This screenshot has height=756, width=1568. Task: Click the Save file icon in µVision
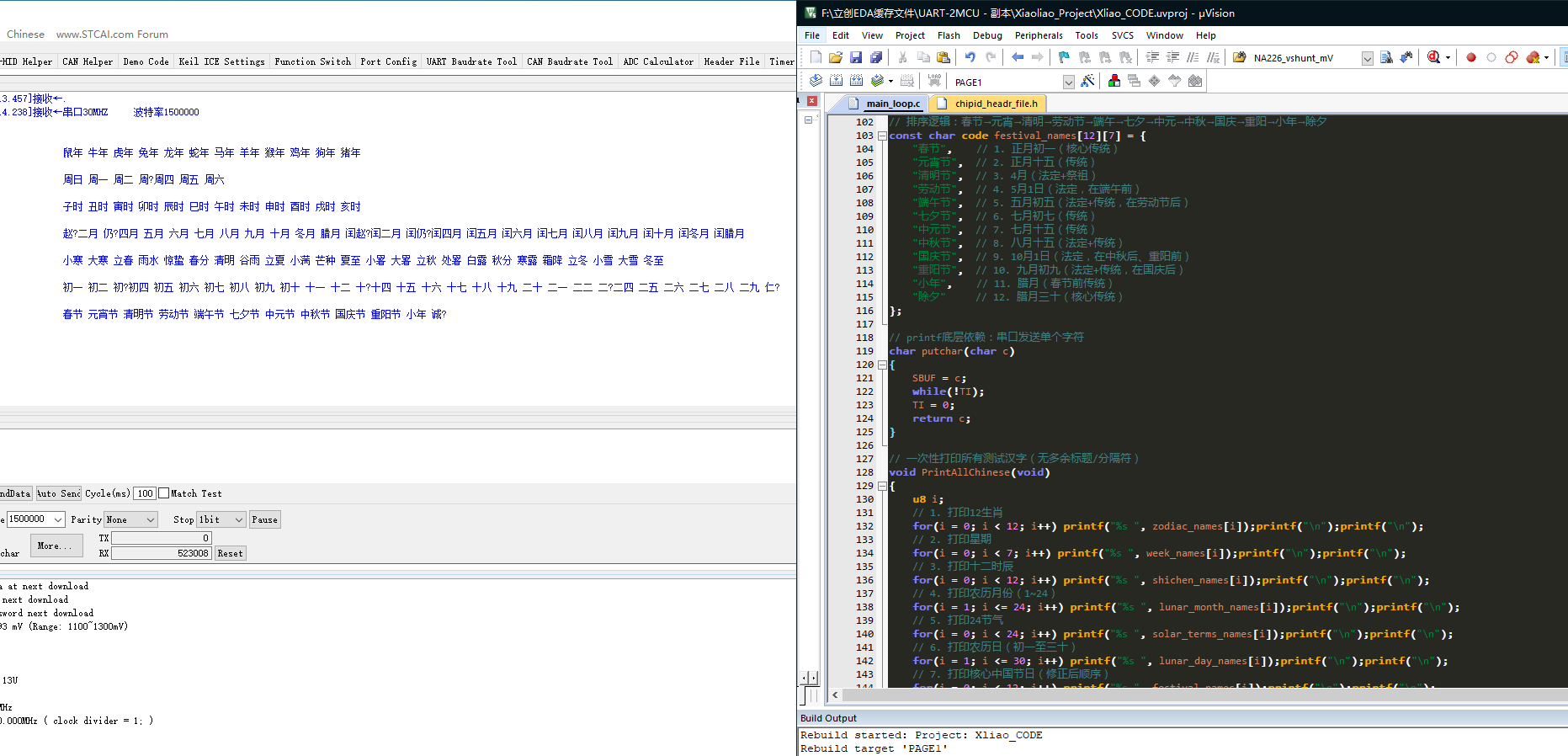(856, 57)
